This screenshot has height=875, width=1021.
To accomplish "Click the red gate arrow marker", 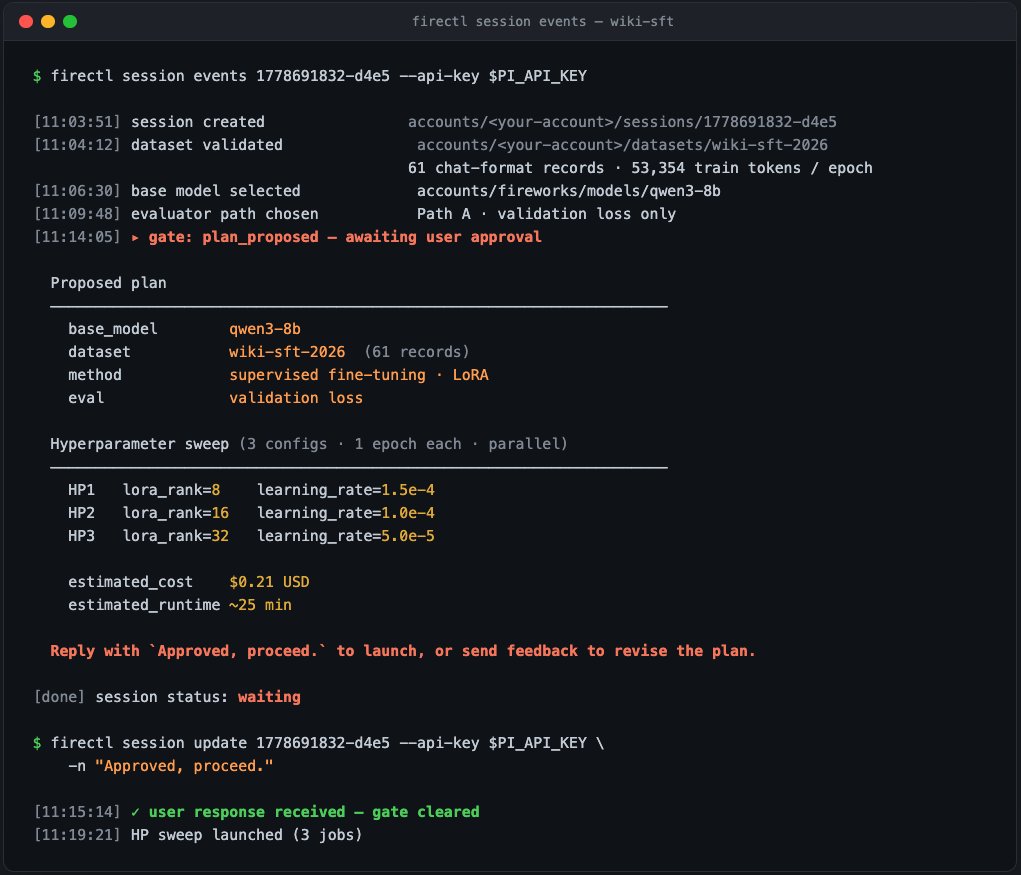I will point(135,238).
